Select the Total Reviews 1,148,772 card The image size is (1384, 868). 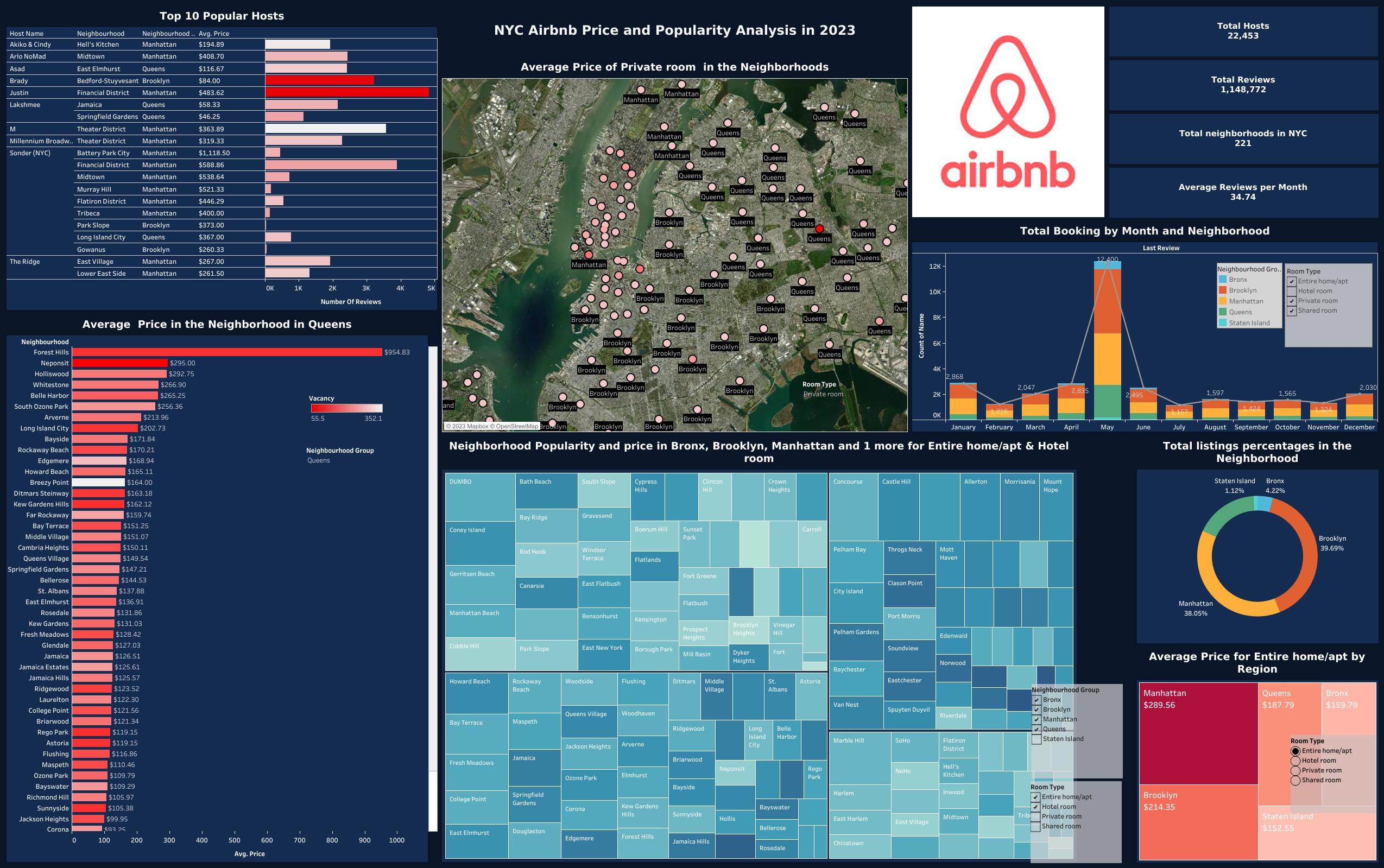1243,85
